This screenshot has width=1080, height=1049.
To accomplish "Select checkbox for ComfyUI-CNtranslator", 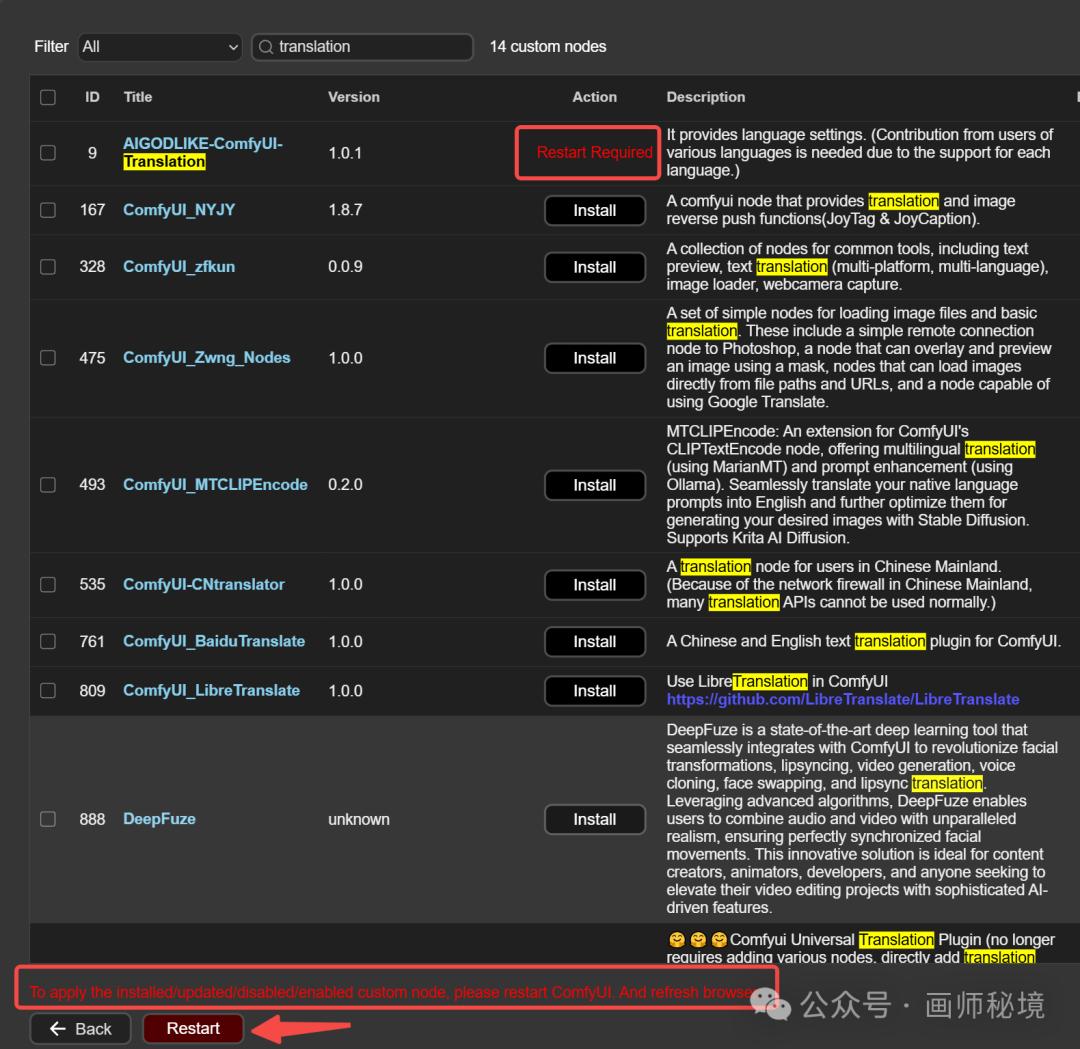I will point(48,584).
